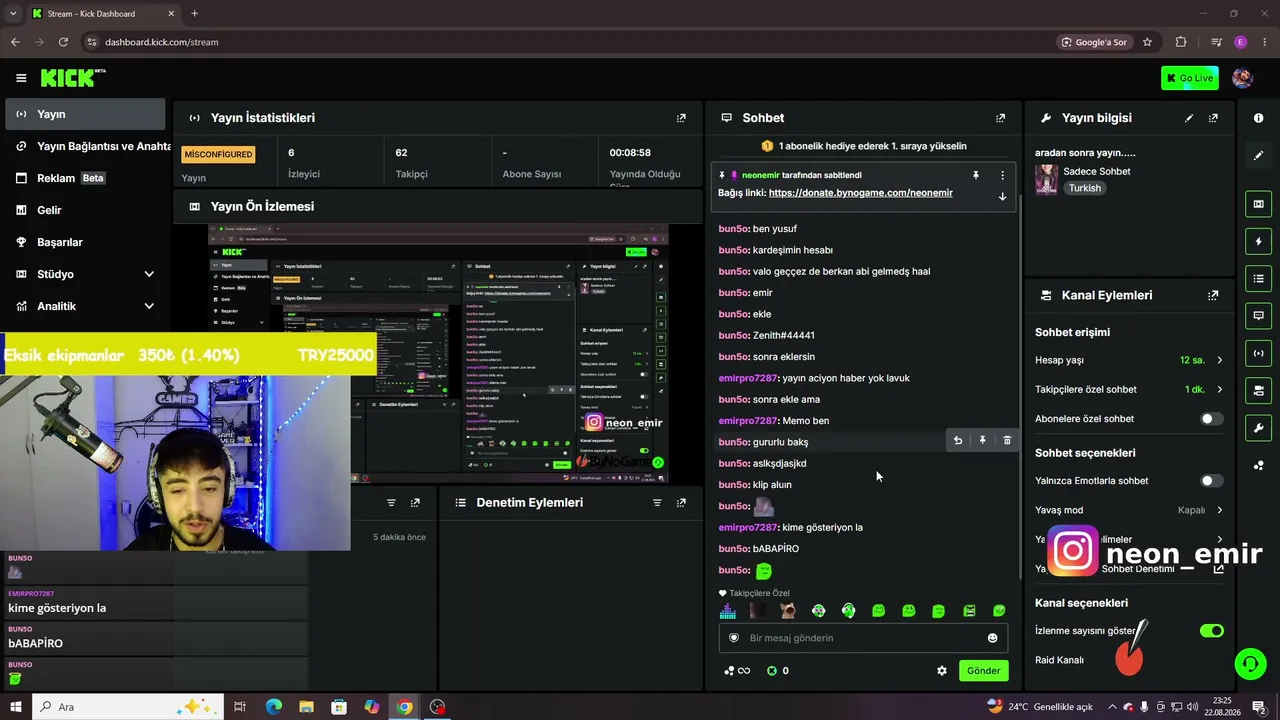Screen dimensions: 1280x720
Task: Click the green Go Live button
Action: (x=1189, y=78)
